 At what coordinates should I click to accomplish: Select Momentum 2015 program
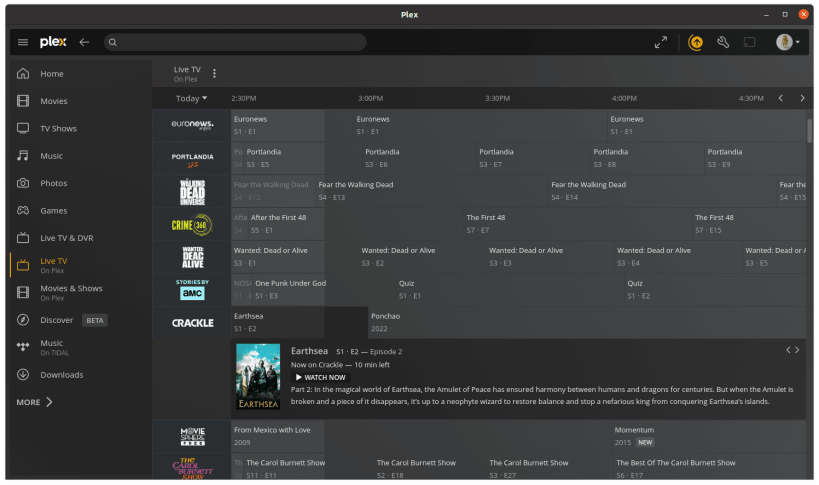[709, 436]
